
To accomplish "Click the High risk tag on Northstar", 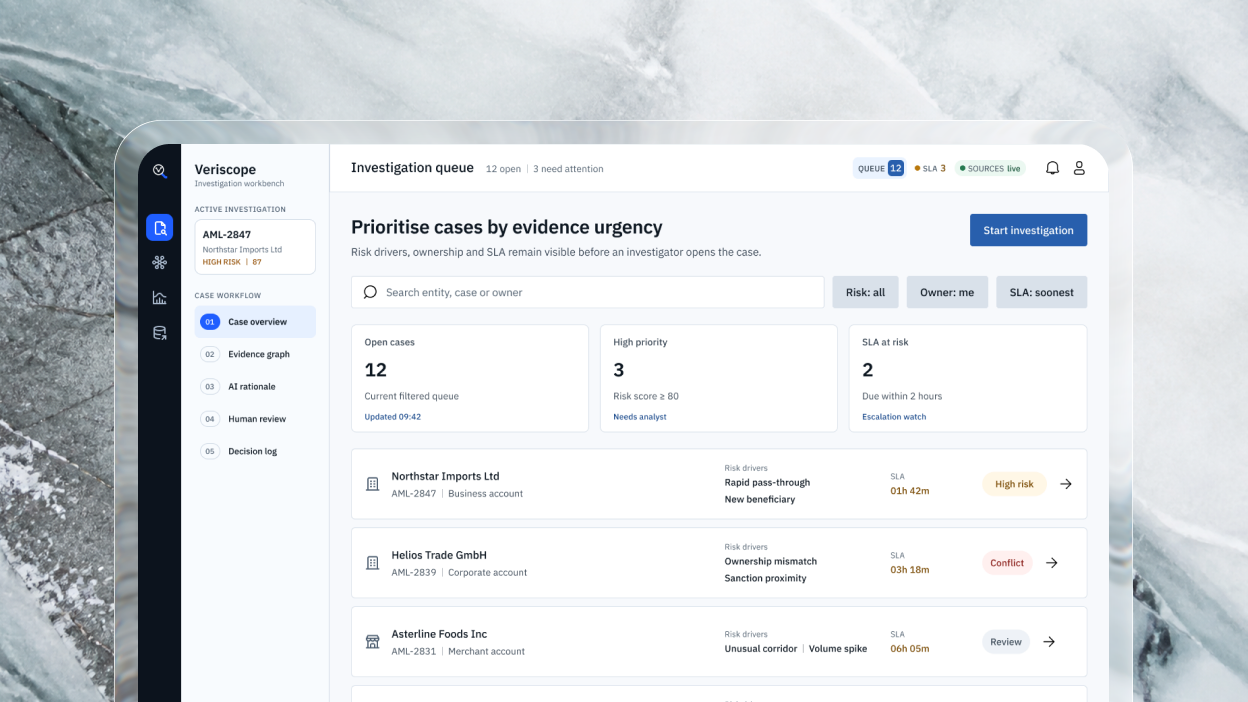I will point(1014,484).
